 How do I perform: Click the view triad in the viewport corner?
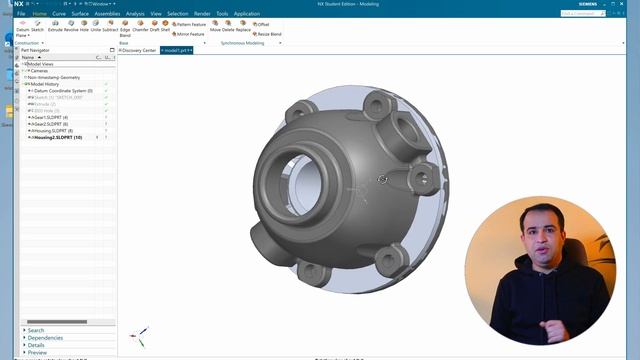tap(140, 336)
